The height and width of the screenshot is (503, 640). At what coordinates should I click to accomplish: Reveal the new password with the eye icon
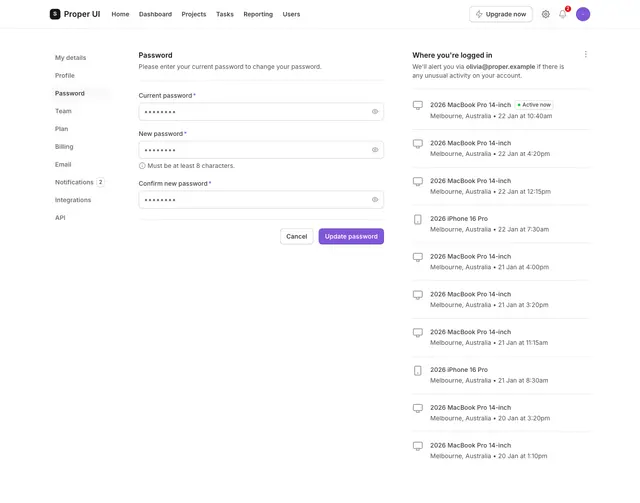(375, 150)
